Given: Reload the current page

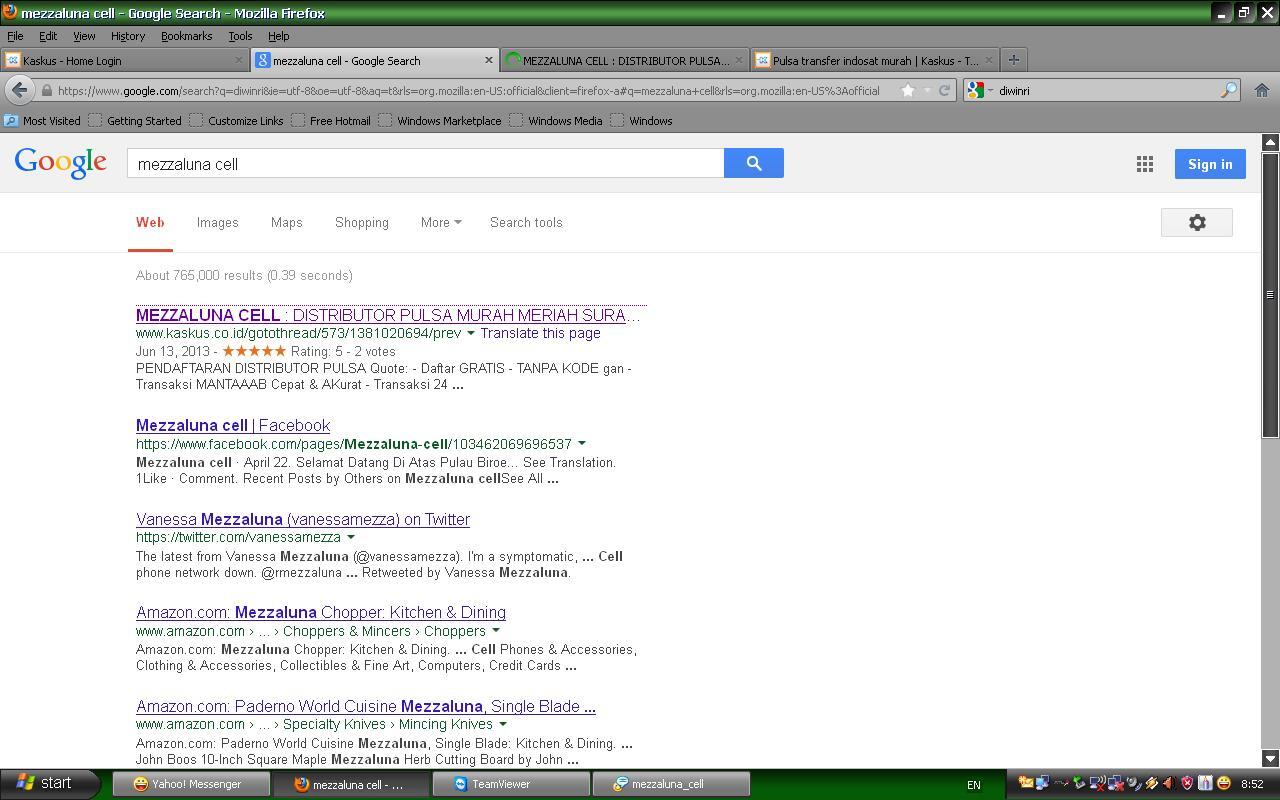Looking at the screenshot, I should [943, 90].
